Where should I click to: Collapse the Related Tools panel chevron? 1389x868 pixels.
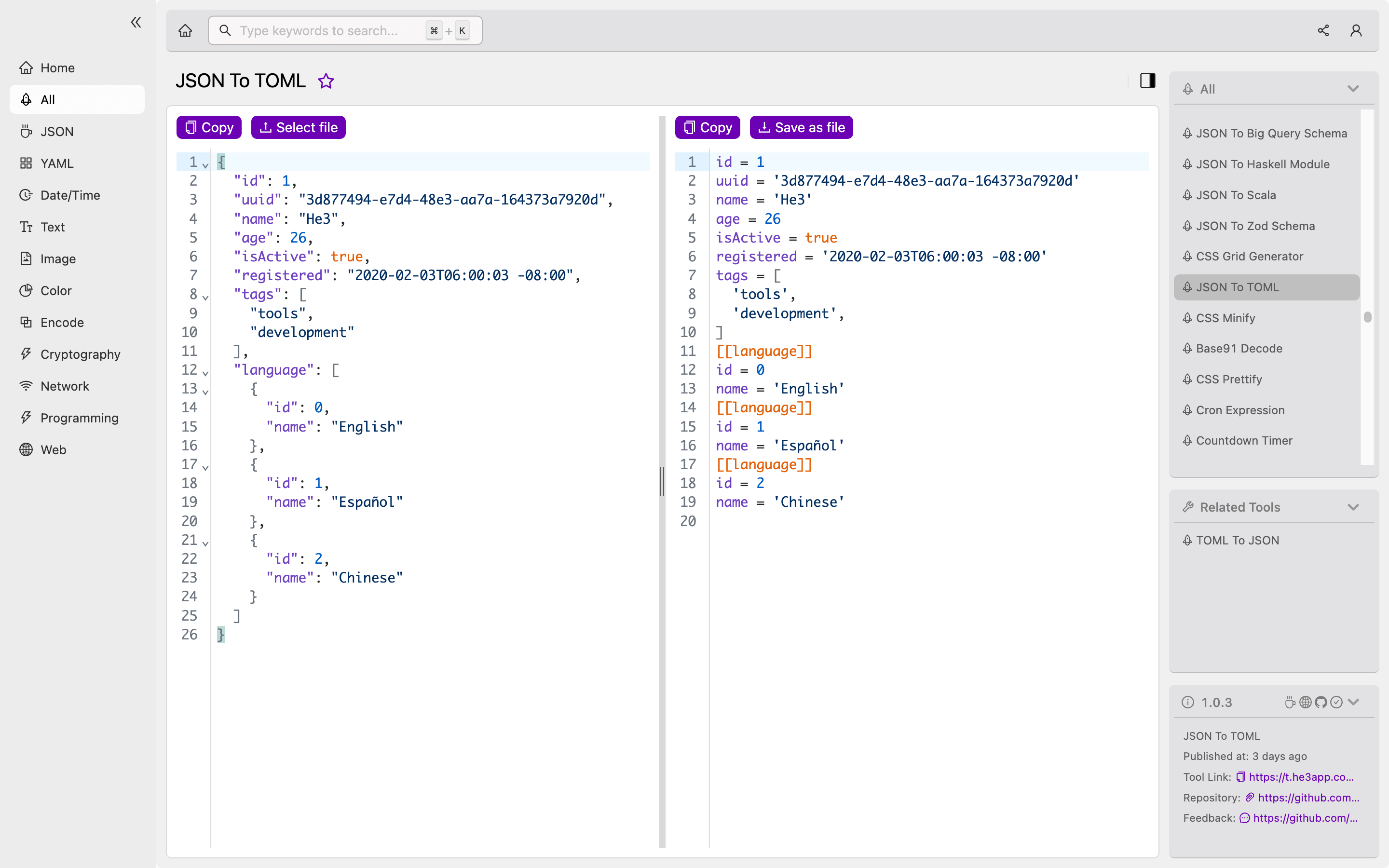[1353, 507]
